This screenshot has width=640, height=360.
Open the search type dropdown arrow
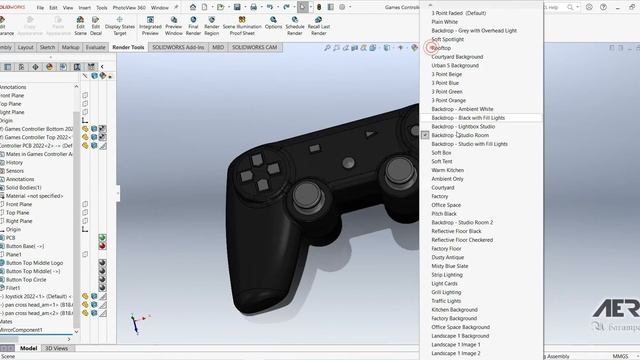pyautogui.click(x=578, y=7)
